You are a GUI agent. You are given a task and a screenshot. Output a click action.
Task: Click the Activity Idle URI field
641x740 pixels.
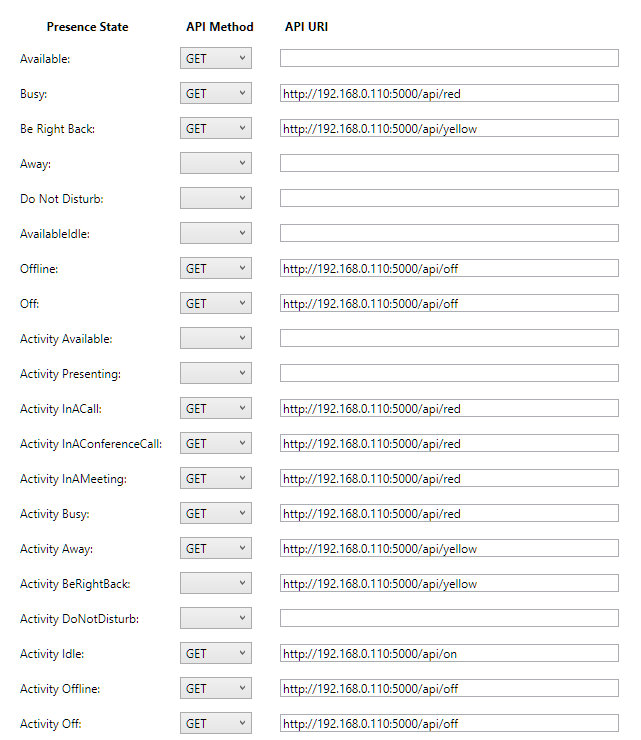click(449, 654)
